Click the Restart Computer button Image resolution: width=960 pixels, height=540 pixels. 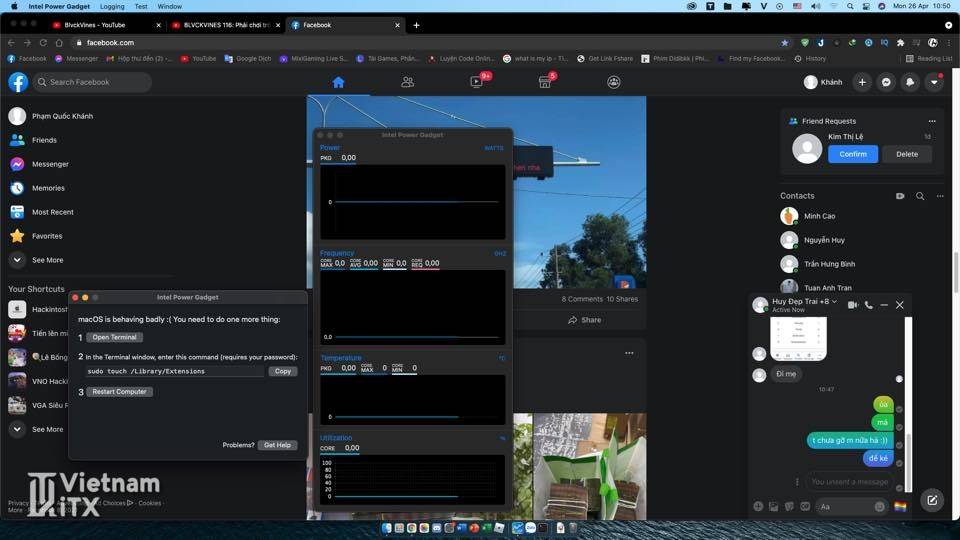click(x=119, y=392)
